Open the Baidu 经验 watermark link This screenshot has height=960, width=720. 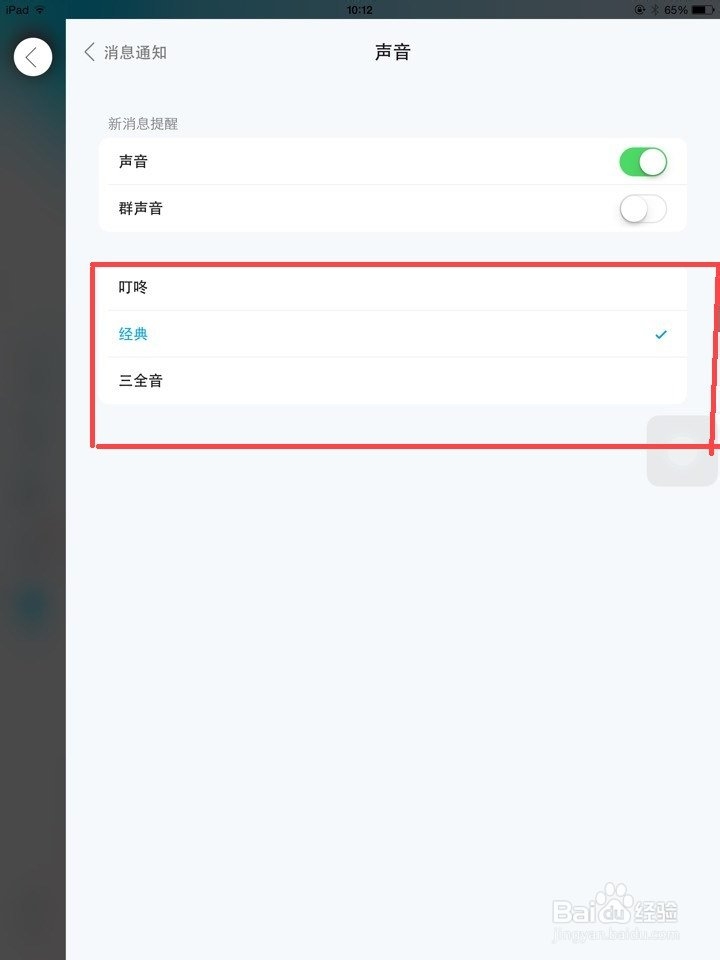point(615,913)
